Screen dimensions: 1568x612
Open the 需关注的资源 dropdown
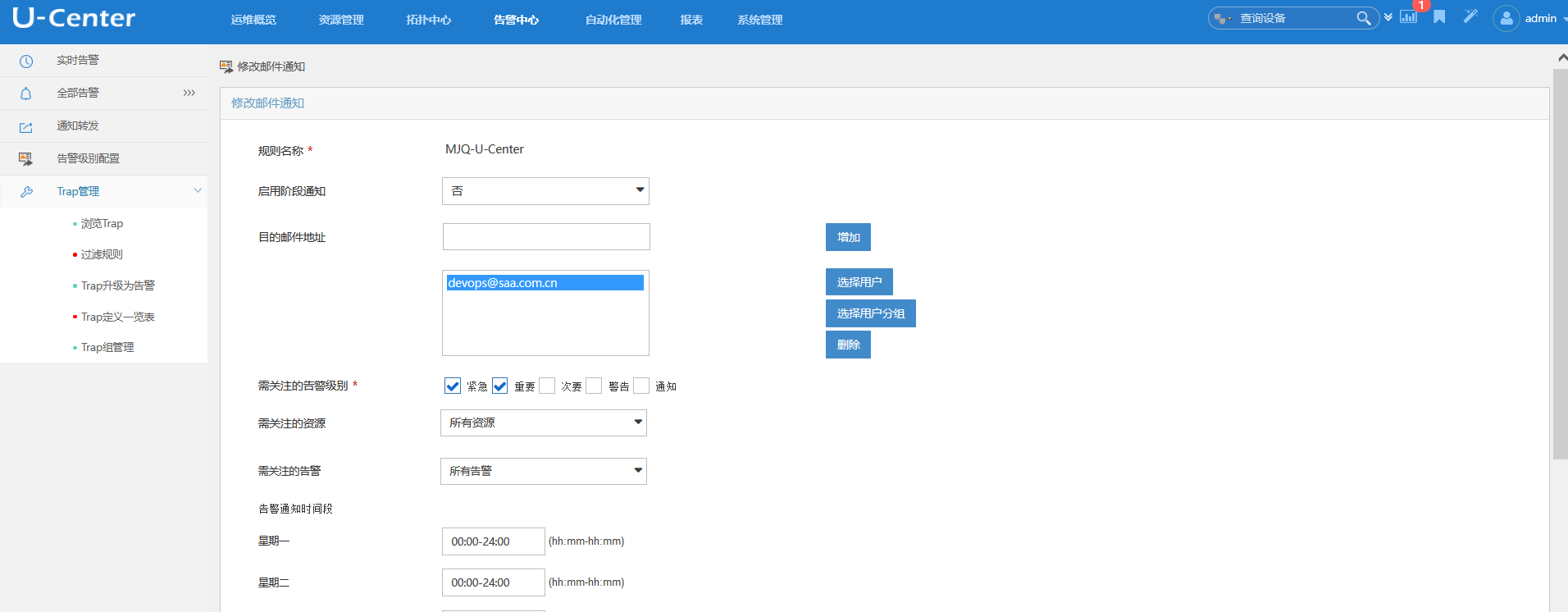(544, 423)
